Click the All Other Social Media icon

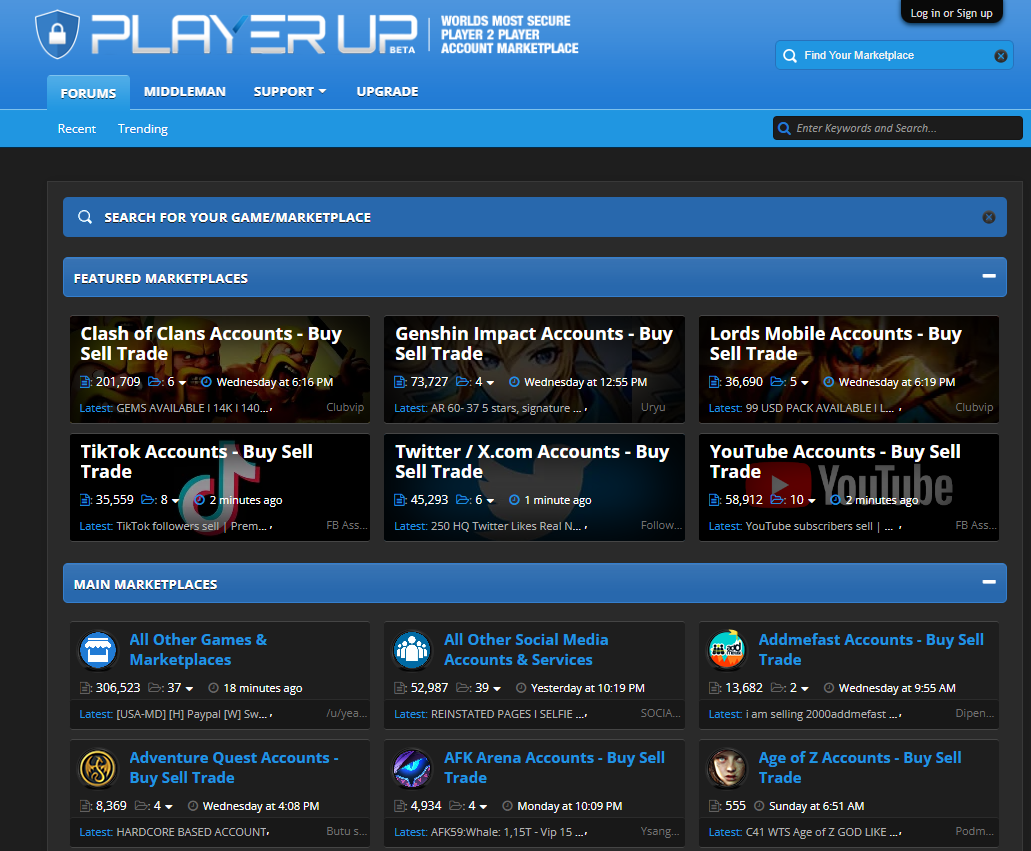(412, 650)
